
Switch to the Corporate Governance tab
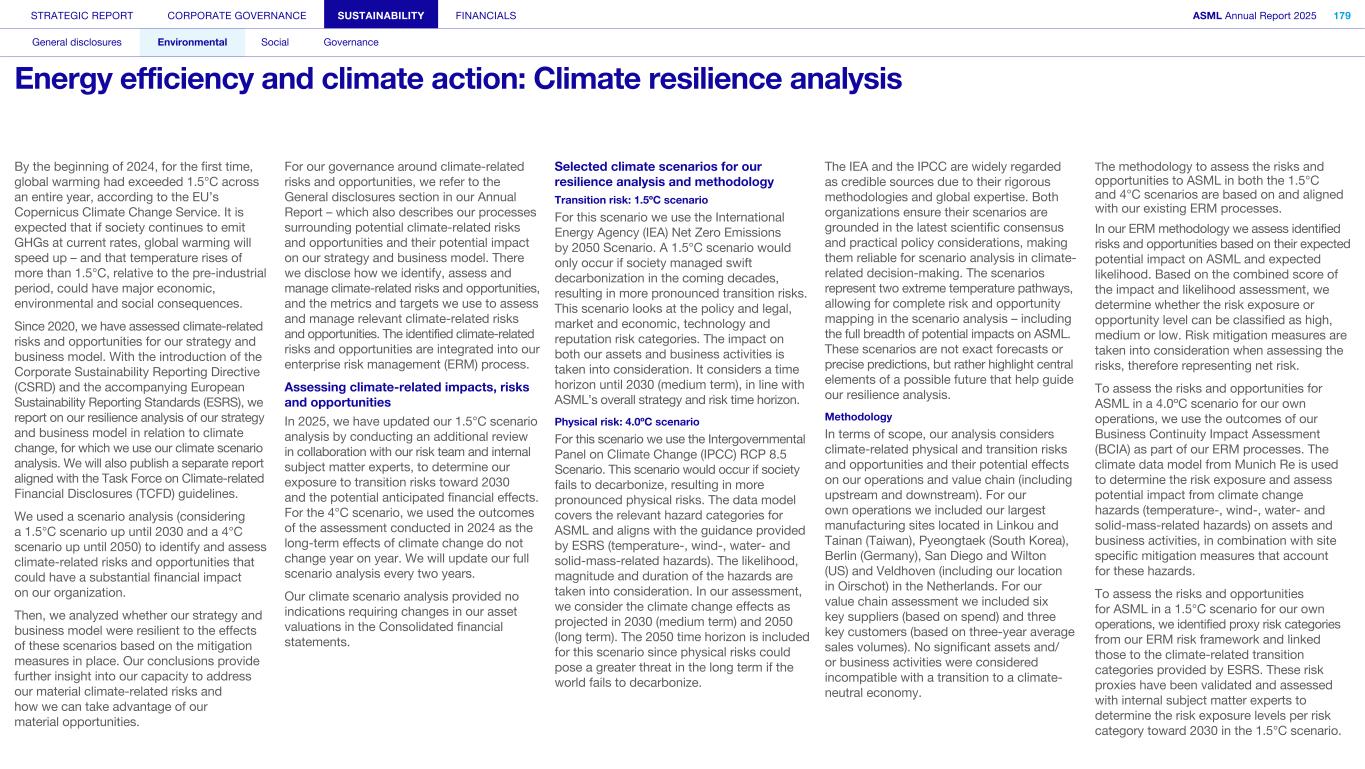[x=237, y=15]
